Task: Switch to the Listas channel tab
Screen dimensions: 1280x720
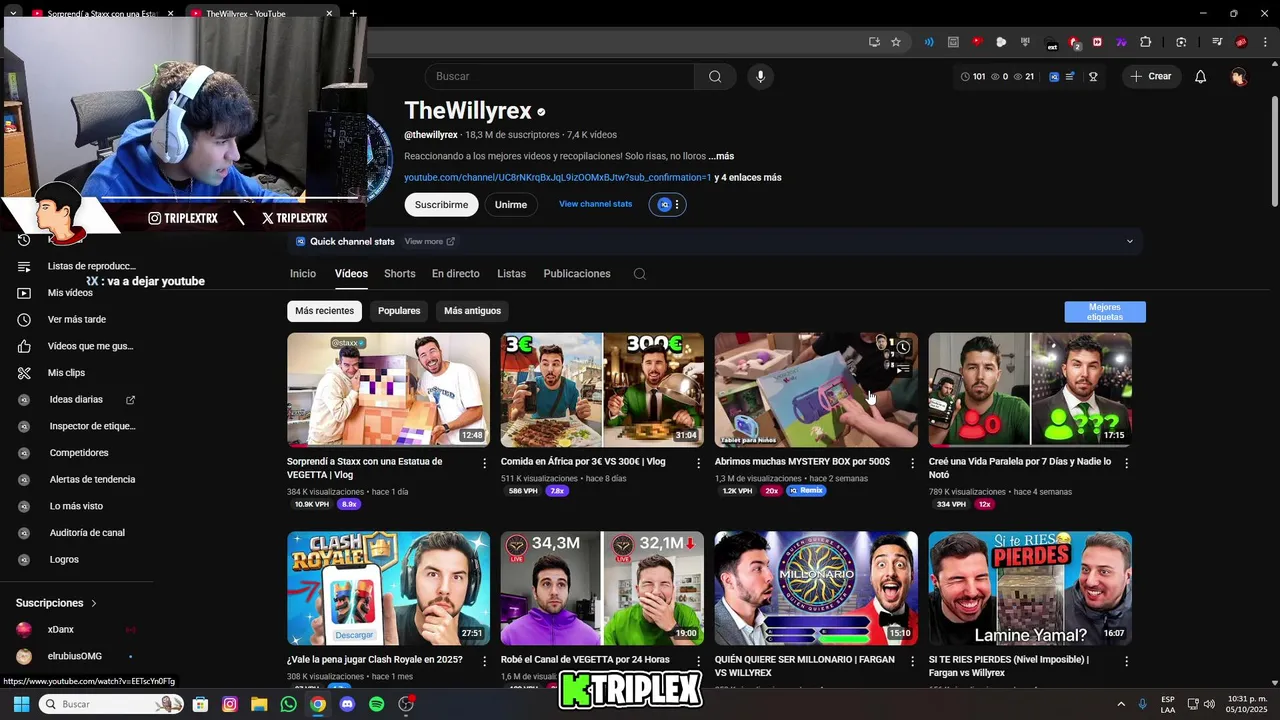Action: coord(511,274)
